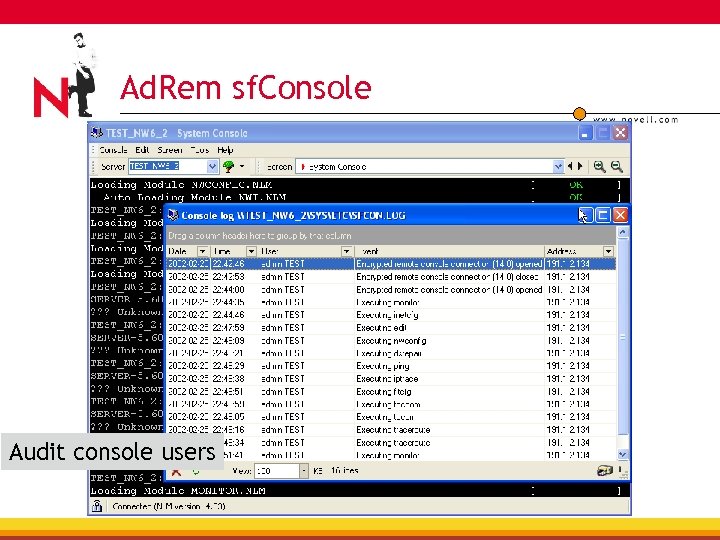Maximize the Console log window

tap(602, 215)
